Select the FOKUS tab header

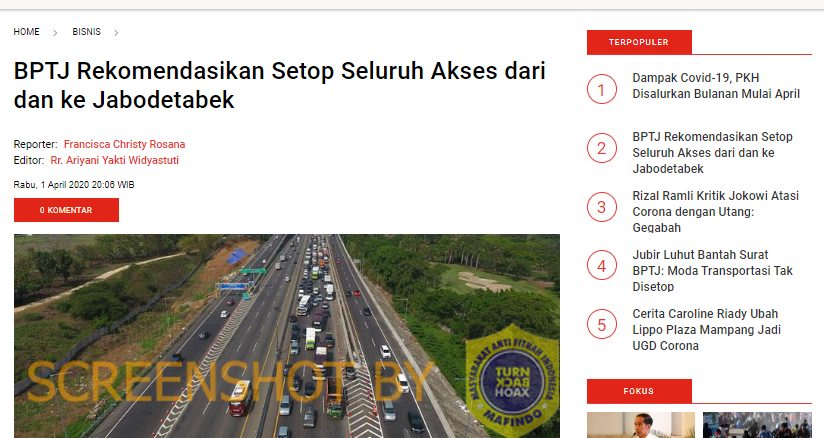(639, 391)
